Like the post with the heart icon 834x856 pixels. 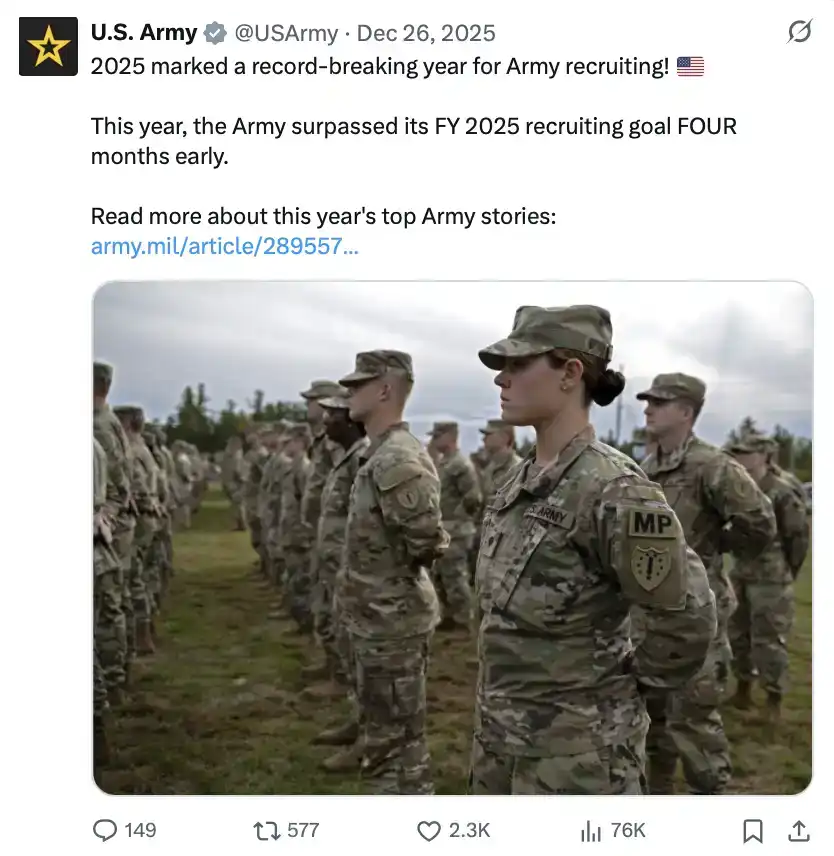429,830
